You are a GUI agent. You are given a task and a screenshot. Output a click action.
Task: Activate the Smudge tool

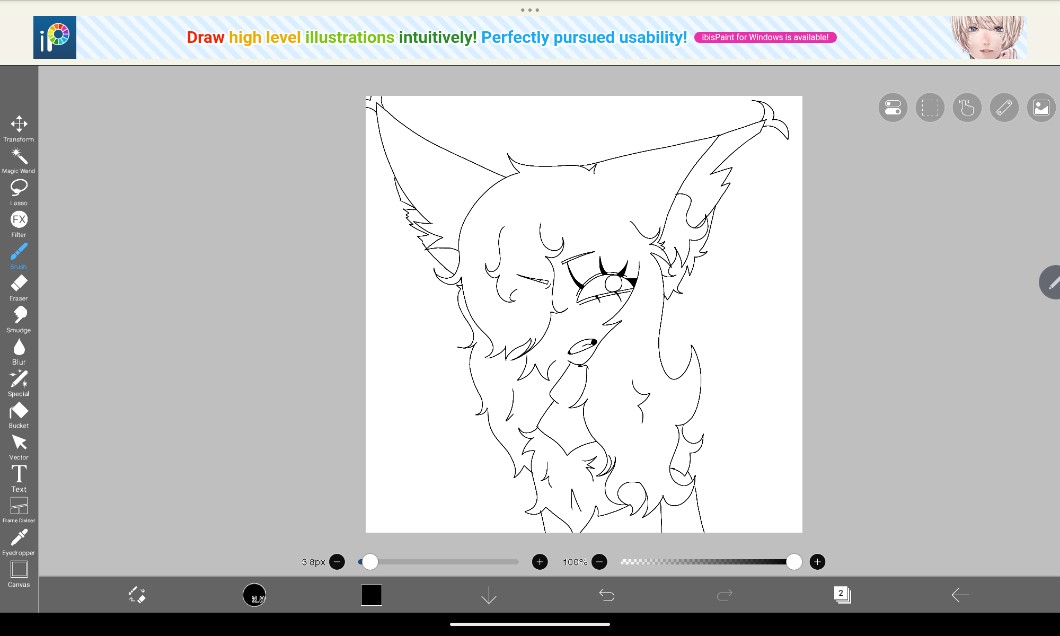click(19, 317)
